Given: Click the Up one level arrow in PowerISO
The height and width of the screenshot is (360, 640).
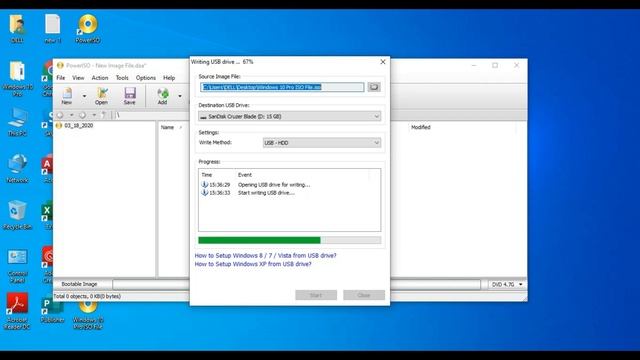Looking at the screenshot, I should 104,115.
